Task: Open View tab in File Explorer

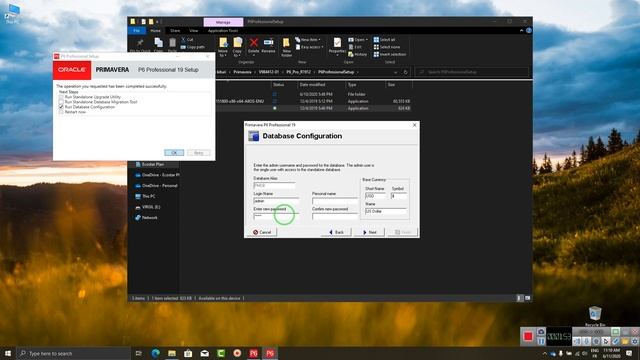Action: (193, 31)
